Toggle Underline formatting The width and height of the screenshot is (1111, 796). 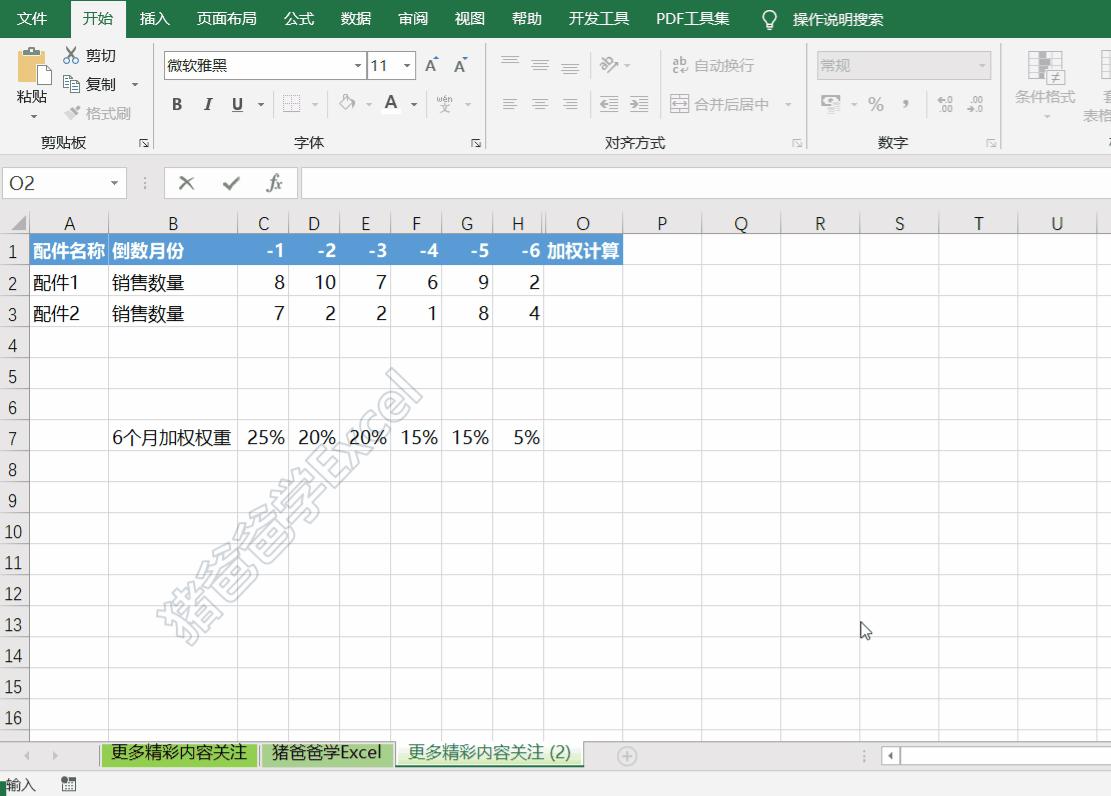(x=237, y=104)
